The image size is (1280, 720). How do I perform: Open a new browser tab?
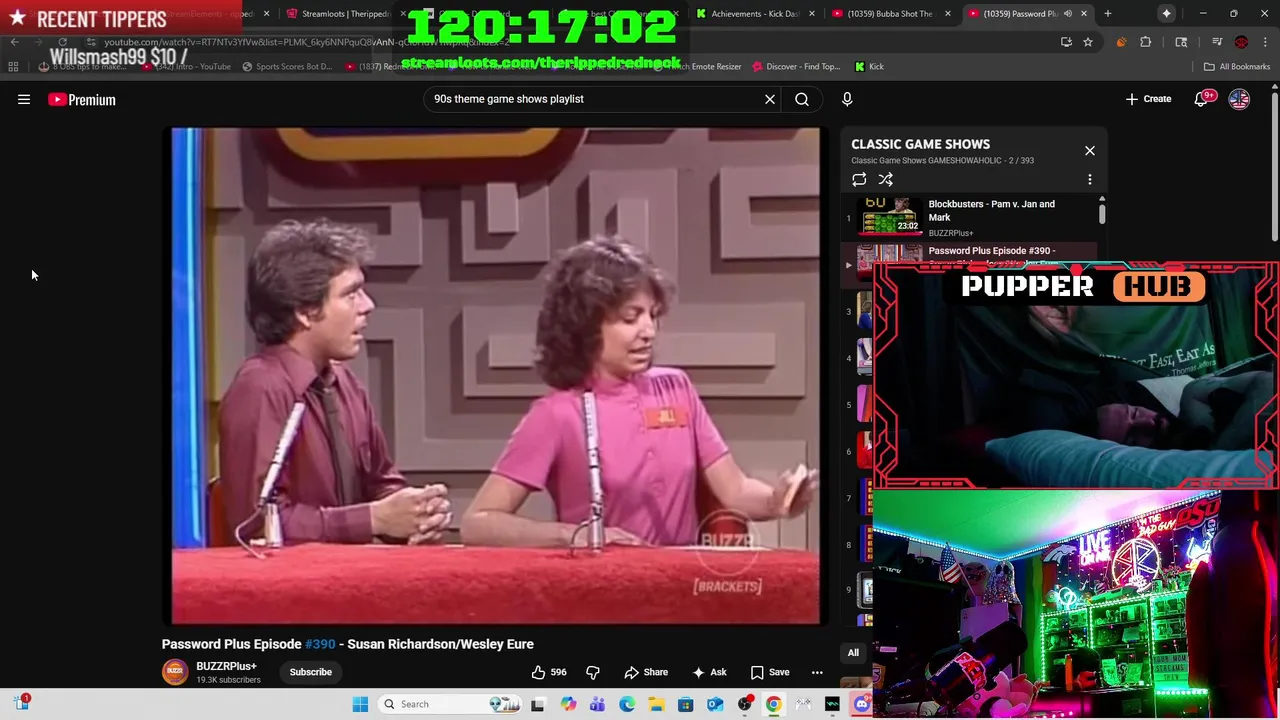(x=1107, y=14)
